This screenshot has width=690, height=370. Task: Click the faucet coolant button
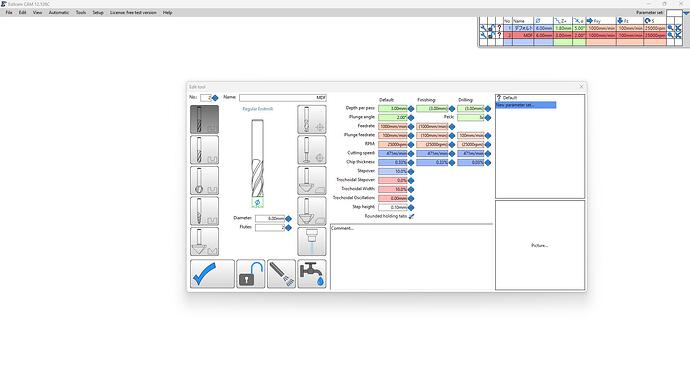click(x=312, y=274)
